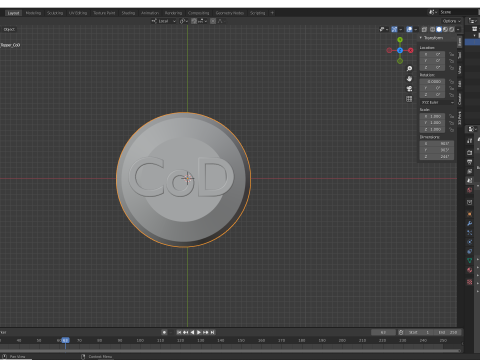Open the pivot point dropdown
480x360 pixels.
pyautogui.click(x=184, y=21)
